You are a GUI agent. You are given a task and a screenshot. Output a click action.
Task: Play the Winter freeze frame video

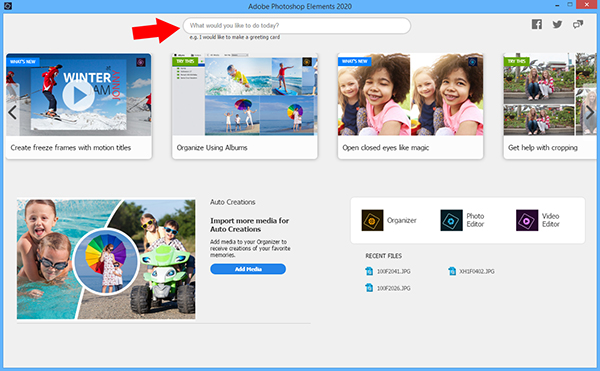[78, 95]
